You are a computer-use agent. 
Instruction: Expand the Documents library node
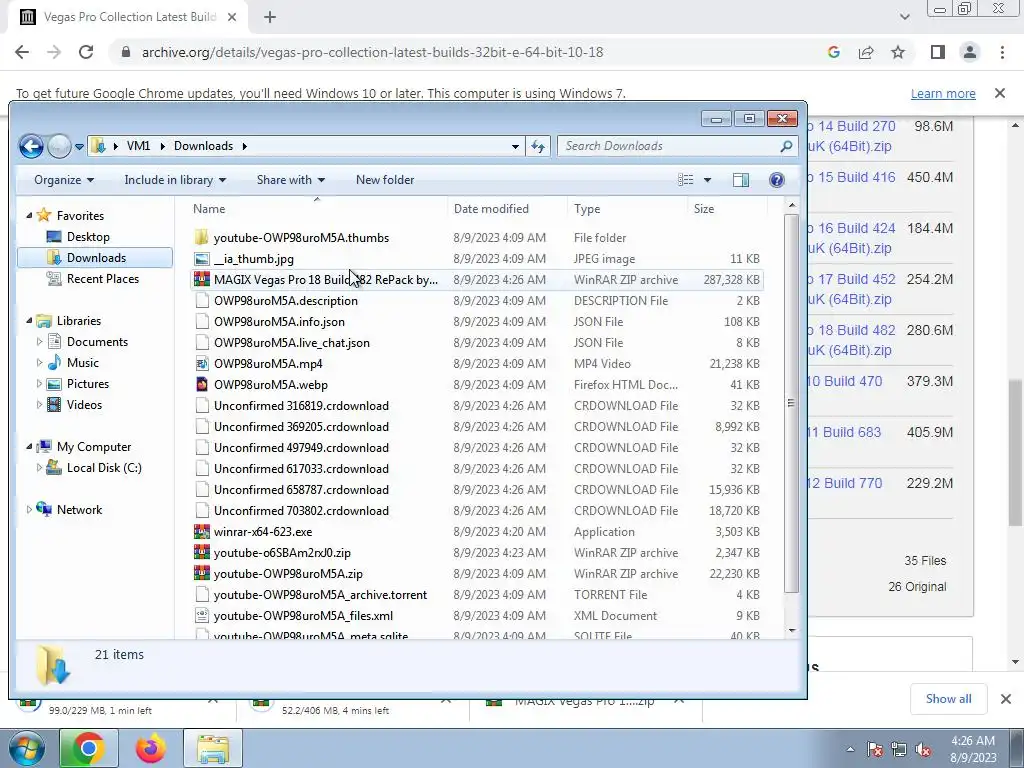[39, 342]
